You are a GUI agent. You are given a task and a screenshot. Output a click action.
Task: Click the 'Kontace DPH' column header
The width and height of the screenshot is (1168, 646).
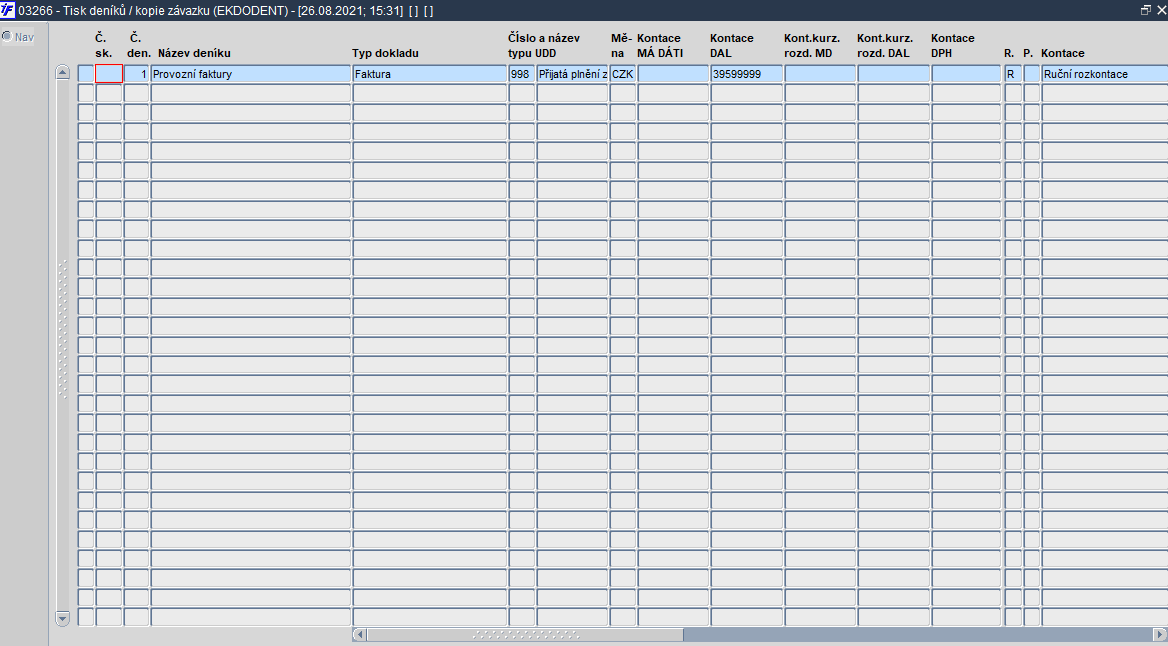click(953, 45)
